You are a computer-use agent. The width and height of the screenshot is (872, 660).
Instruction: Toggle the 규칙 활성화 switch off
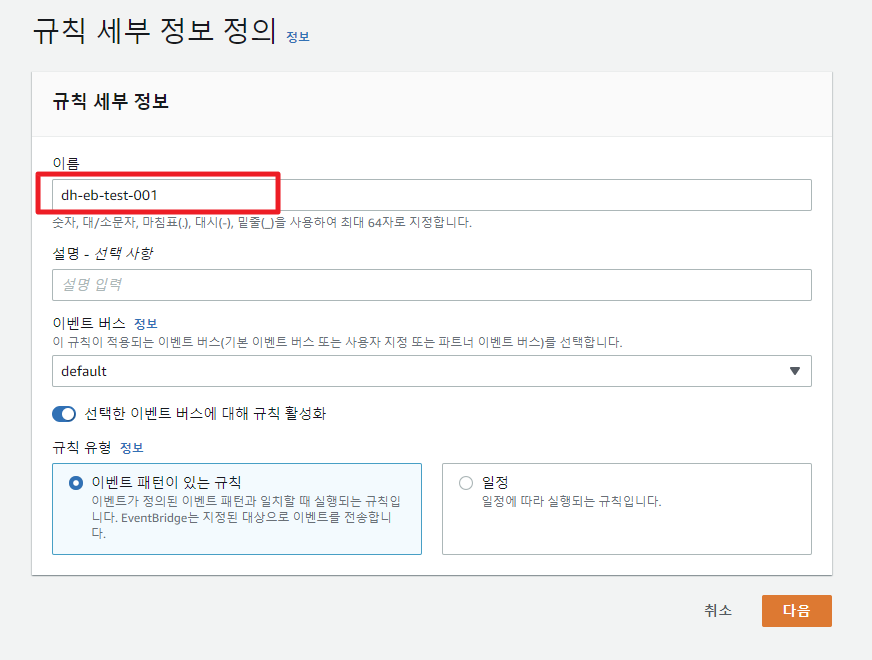pos(64,414)
